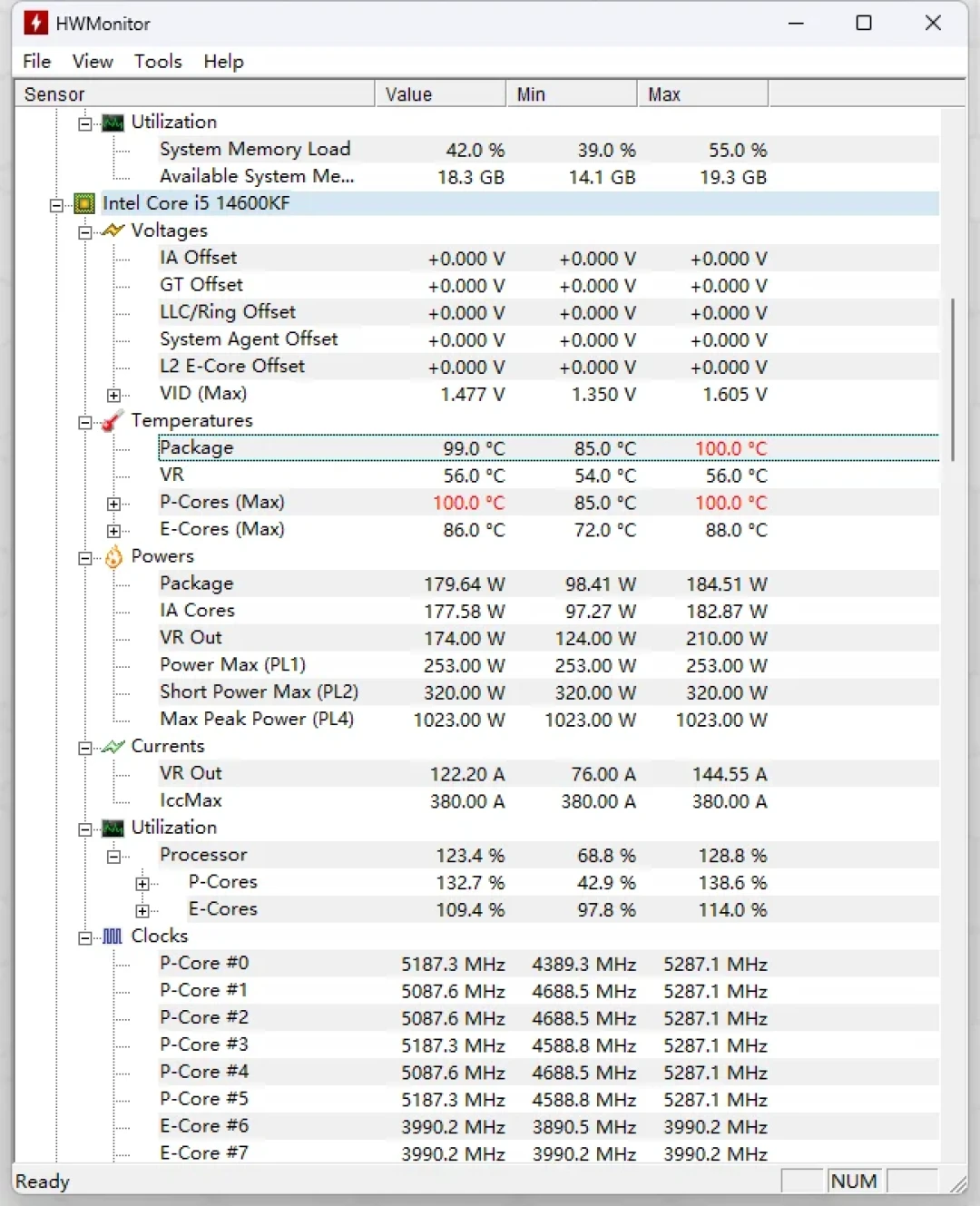
Task: Select the Available System Me... row
Action: [x=549, y=177]
